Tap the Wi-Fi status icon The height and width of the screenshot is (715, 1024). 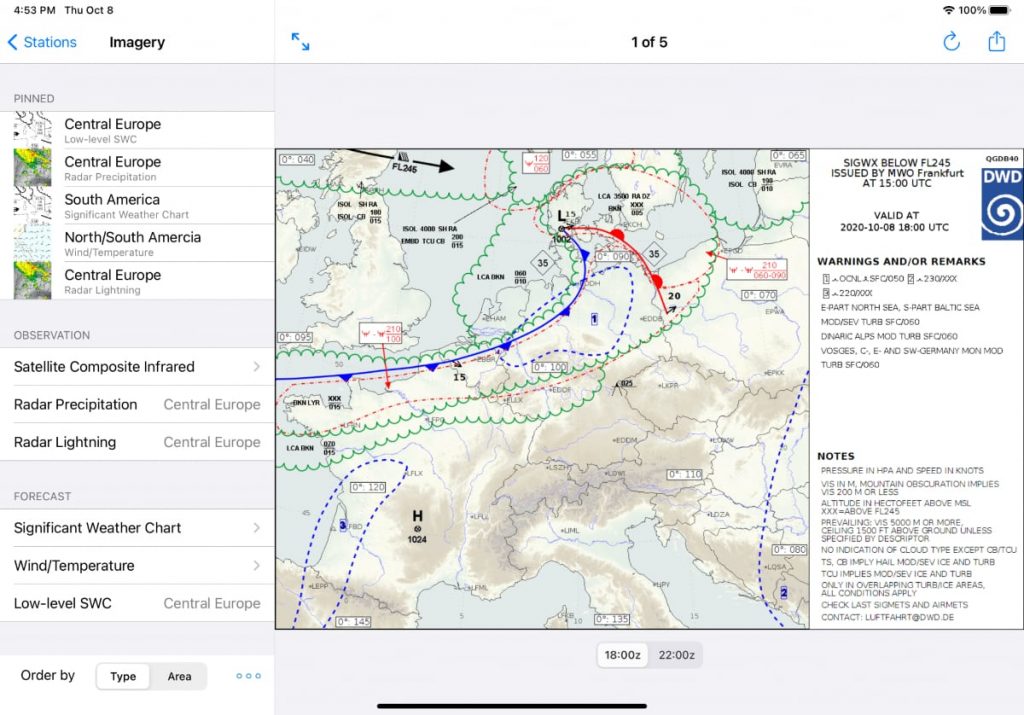tap(949, 10)
